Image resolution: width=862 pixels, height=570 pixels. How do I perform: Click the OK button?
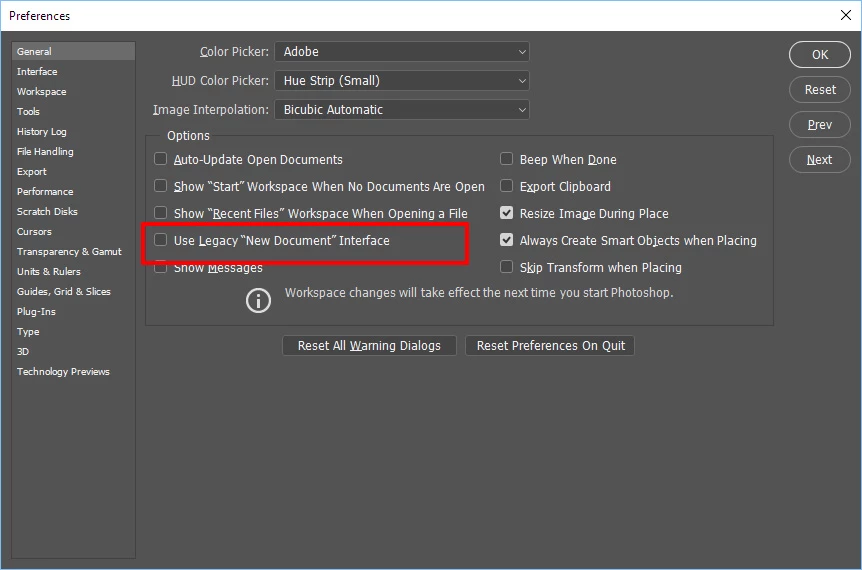click(820, 54)
